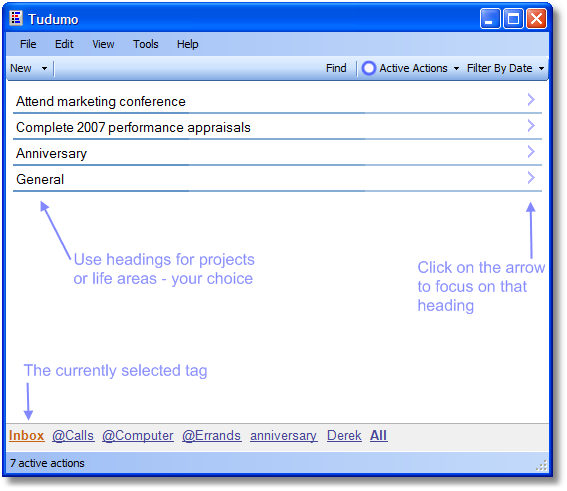Select the General heading text
Screen dimensions: 567x491
(40, 179)
